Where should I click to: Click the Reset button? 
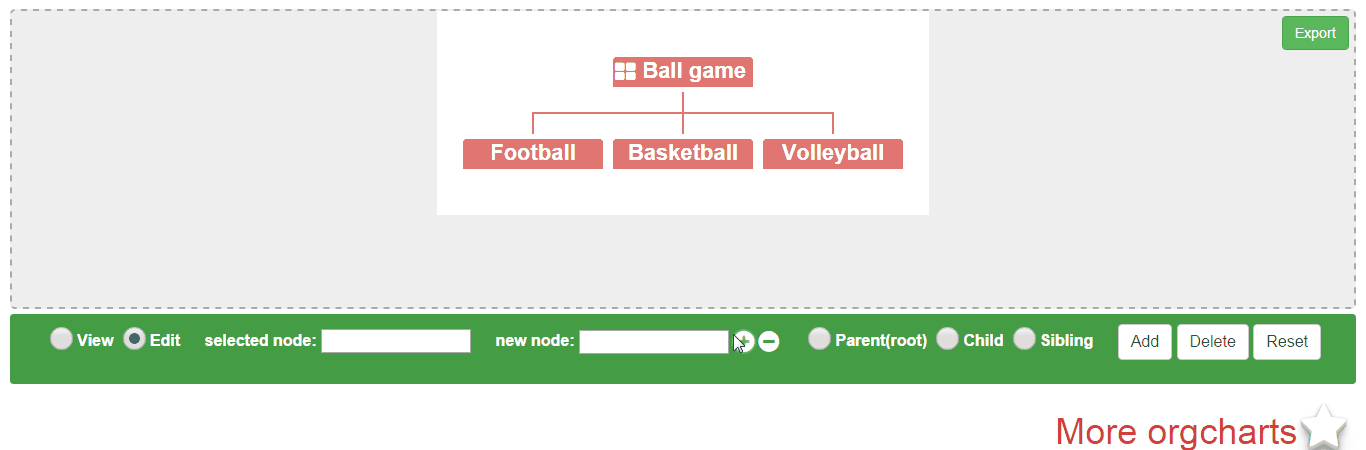(x=1287, y=342)
